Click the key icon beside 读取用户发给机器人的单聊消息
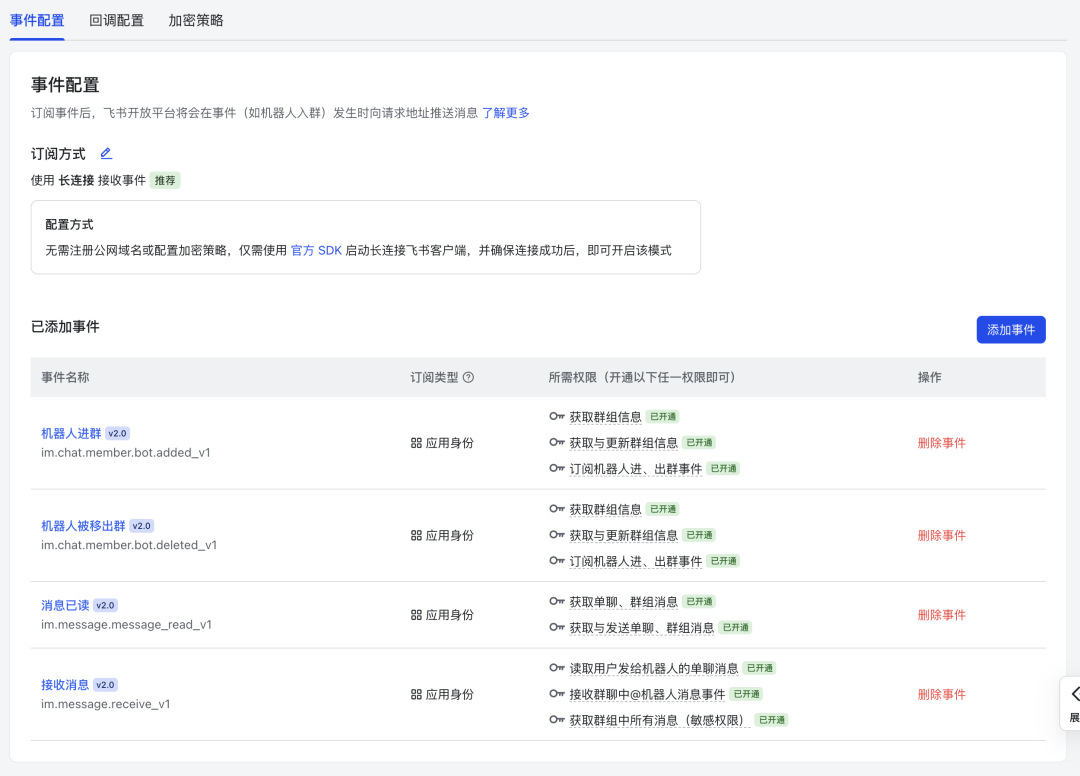The image size is (1080, 776). 557,667
